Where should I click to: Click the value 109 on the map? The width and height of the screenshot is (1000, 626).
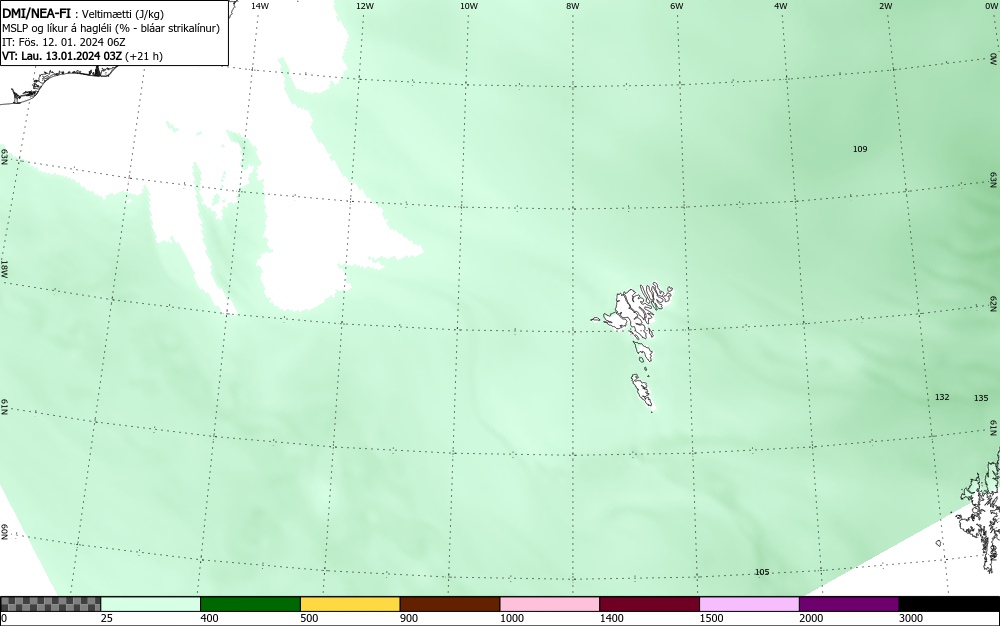pyautogui.click(x=860, y=149)
